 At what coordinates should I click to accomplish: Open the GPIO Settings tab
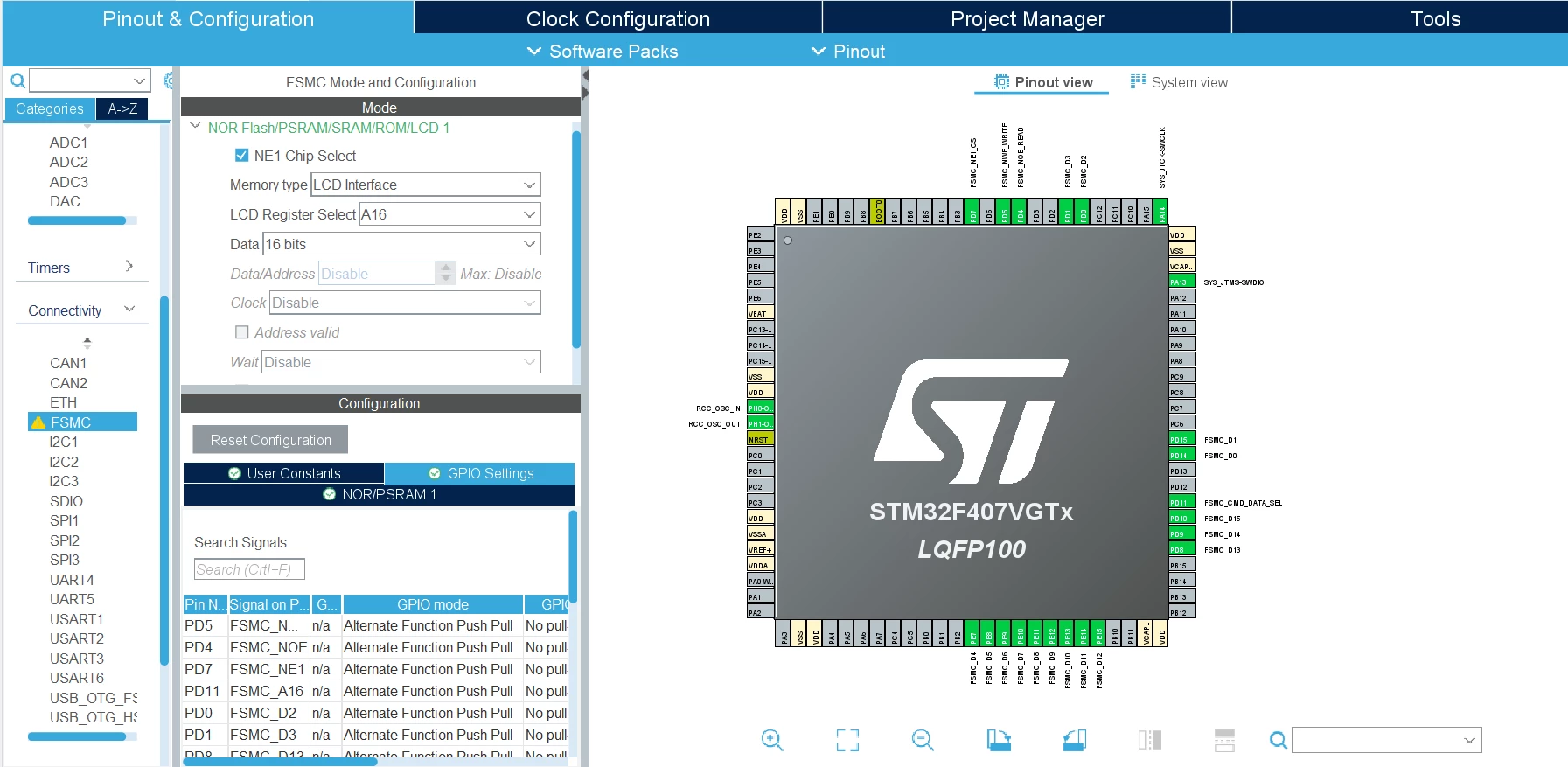(480, 473)
